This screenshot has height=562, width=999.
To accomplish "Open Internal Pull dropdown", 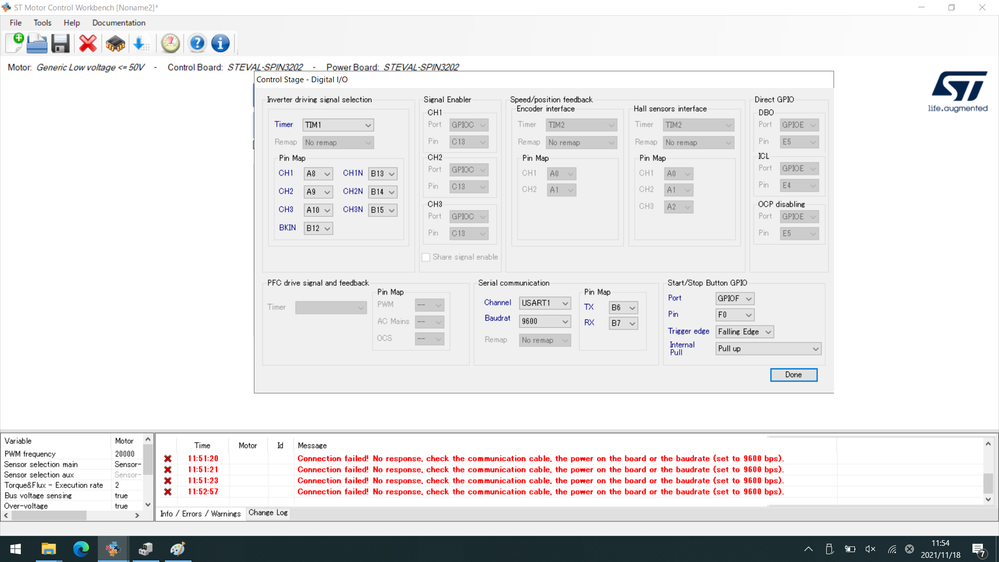I will coord(768,349).
